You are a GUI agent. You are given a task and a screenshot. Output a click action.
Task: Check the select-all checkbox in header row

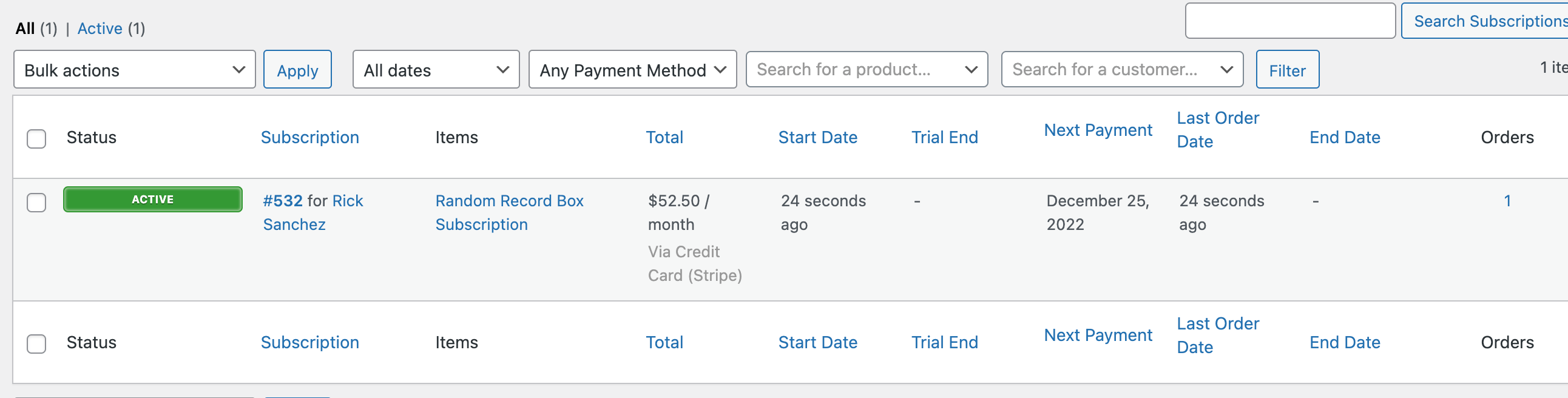click(36, 139)
